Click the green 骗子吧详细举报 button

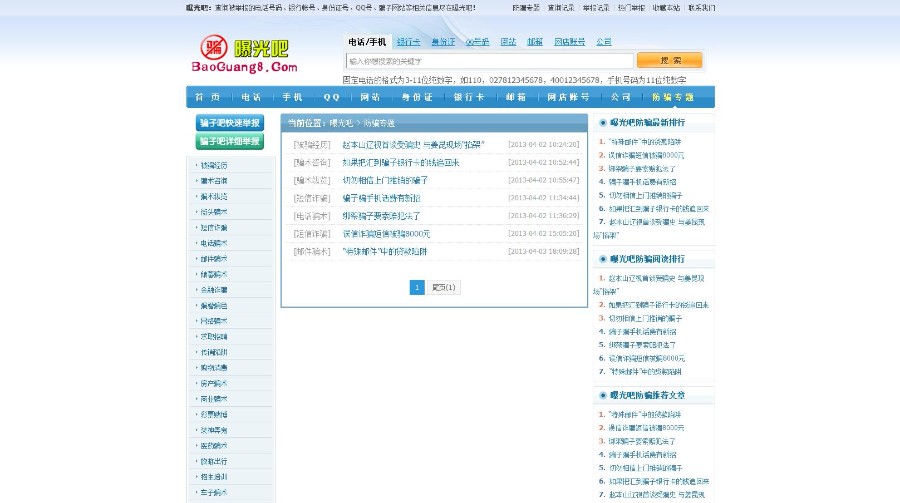pyautogui.click(x=229, y=141)
